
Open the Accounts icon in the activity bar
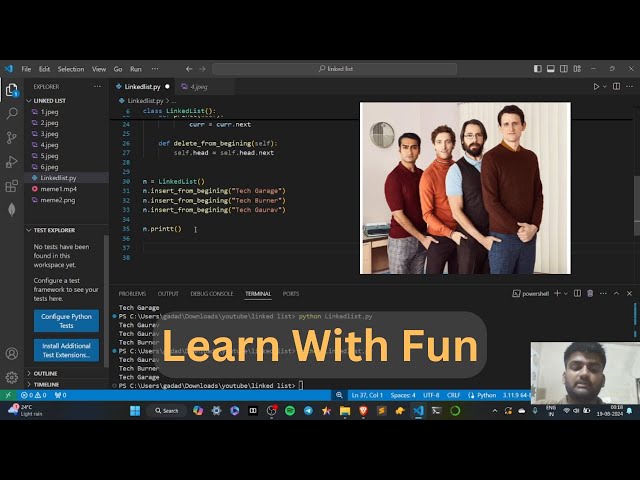(x=12, y=353)
